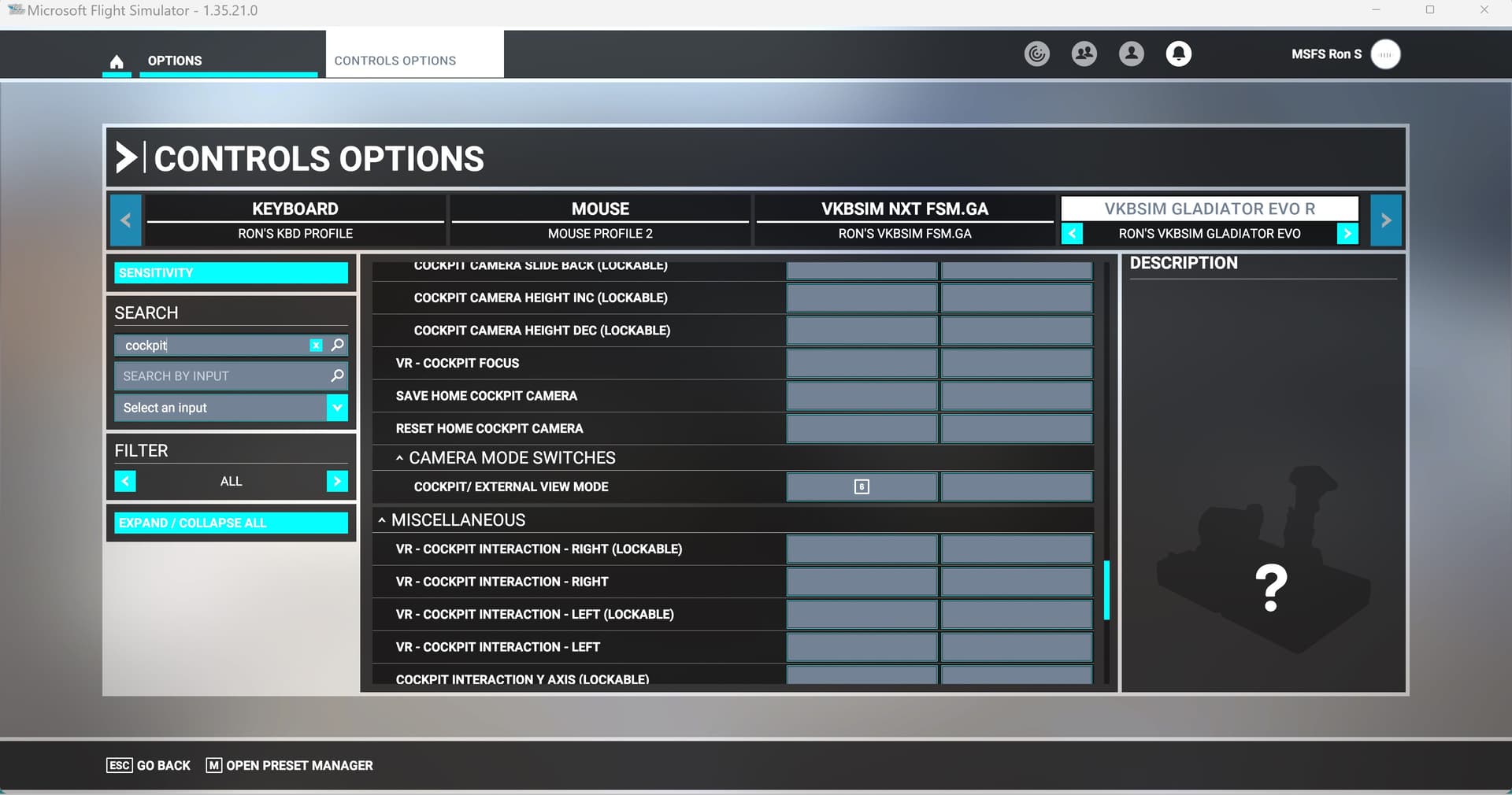This screenshot has height=795, width=1512.
Task: Click the home icon next to Options
Action: (x=117, y=60)
